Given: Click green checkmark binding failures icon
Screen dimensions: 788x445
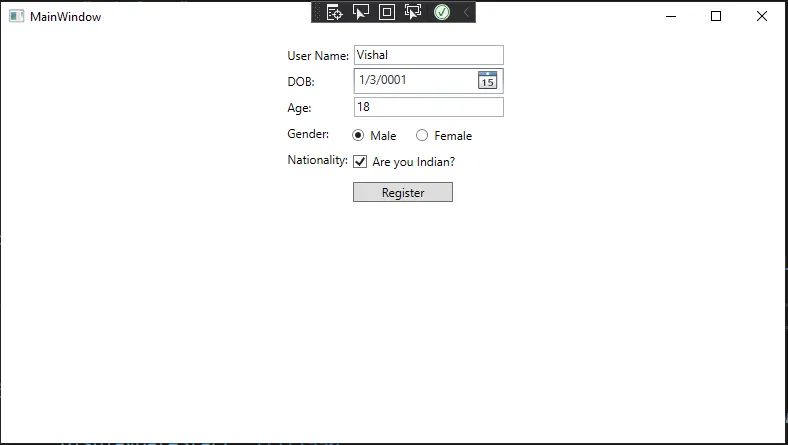Looking at the screenshot, I should (x=442, y=12).
